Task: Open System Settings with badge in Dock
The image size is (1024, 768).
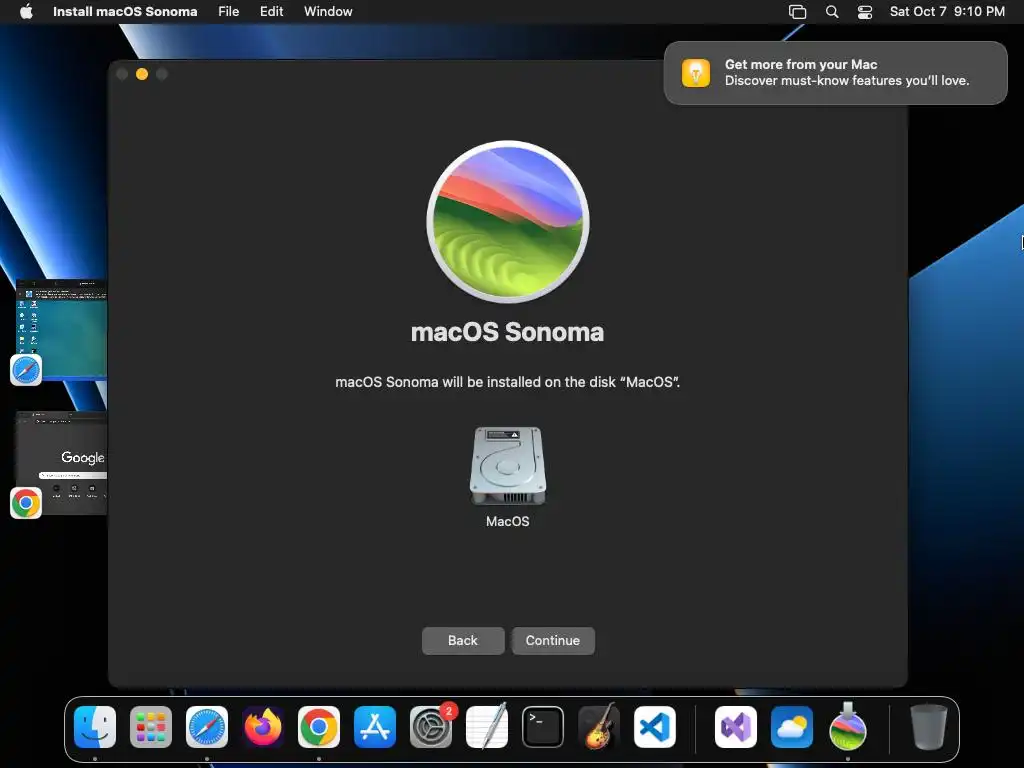Action: [432, 727]
